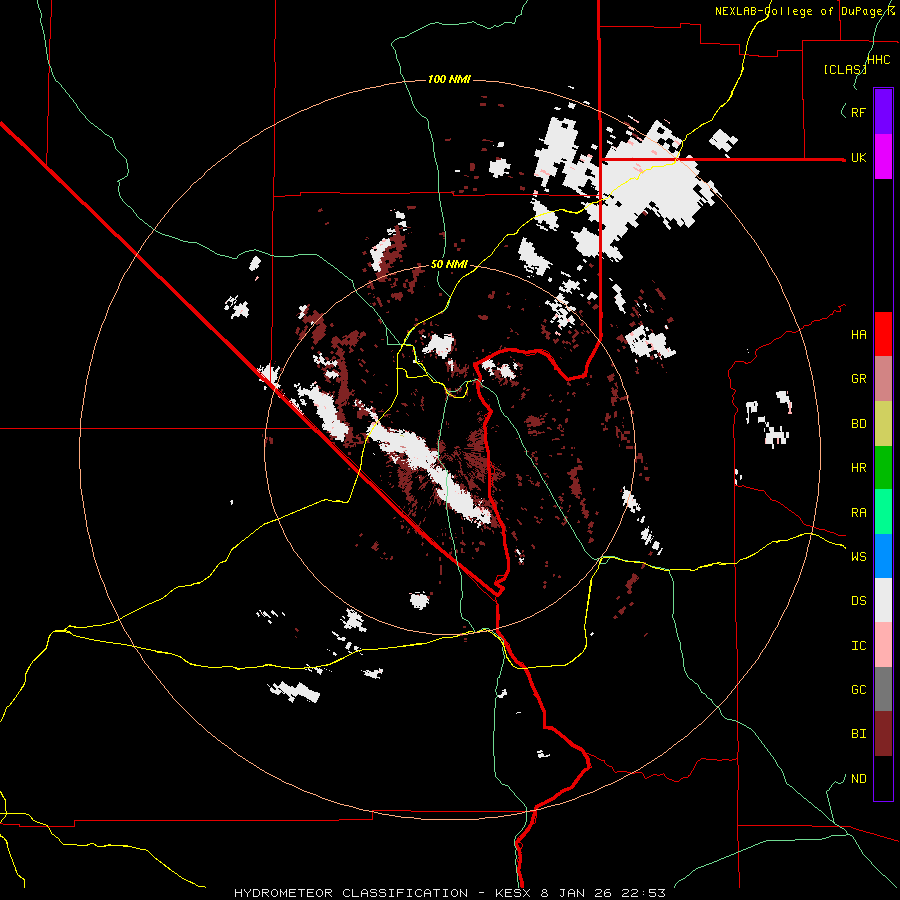Image resolution: width=900 pixels, height=900 pixels.
Task: Select the DS legend label
Action: pyautogui.click(x=858, y=601)
